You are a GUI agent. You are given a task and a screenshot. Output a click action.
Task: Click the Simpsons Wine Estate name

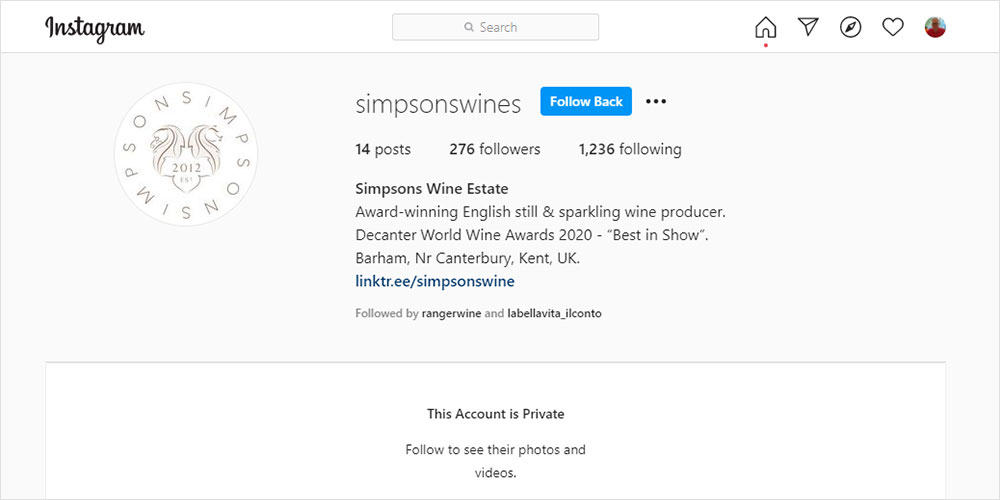(432, 188)
